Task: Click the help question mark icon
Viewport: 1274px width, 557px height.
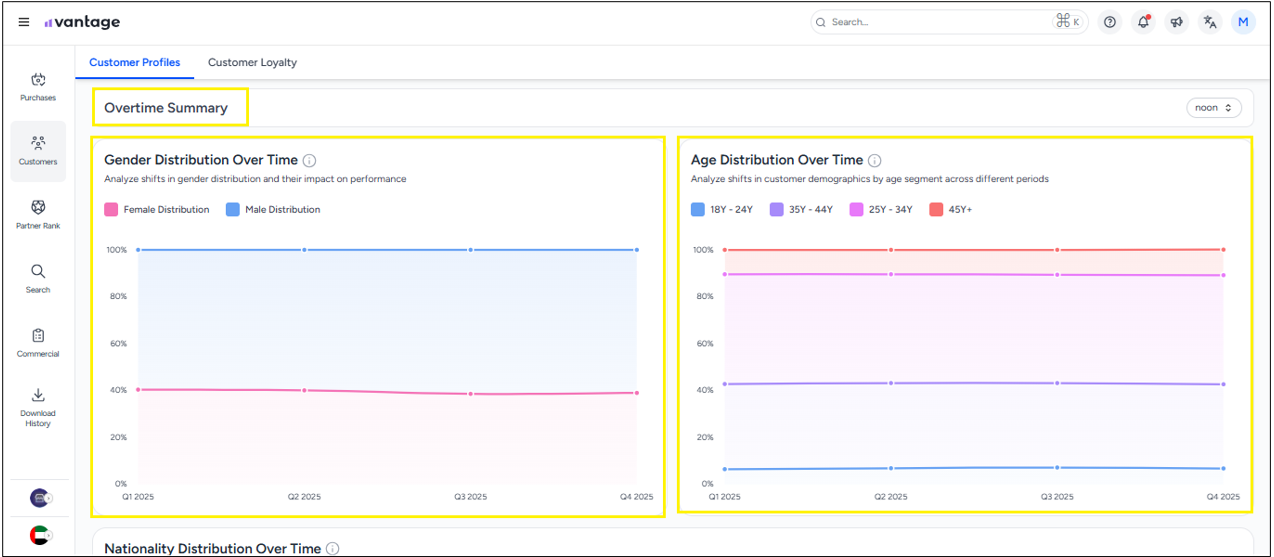Action: click(x=1109, y=22)
